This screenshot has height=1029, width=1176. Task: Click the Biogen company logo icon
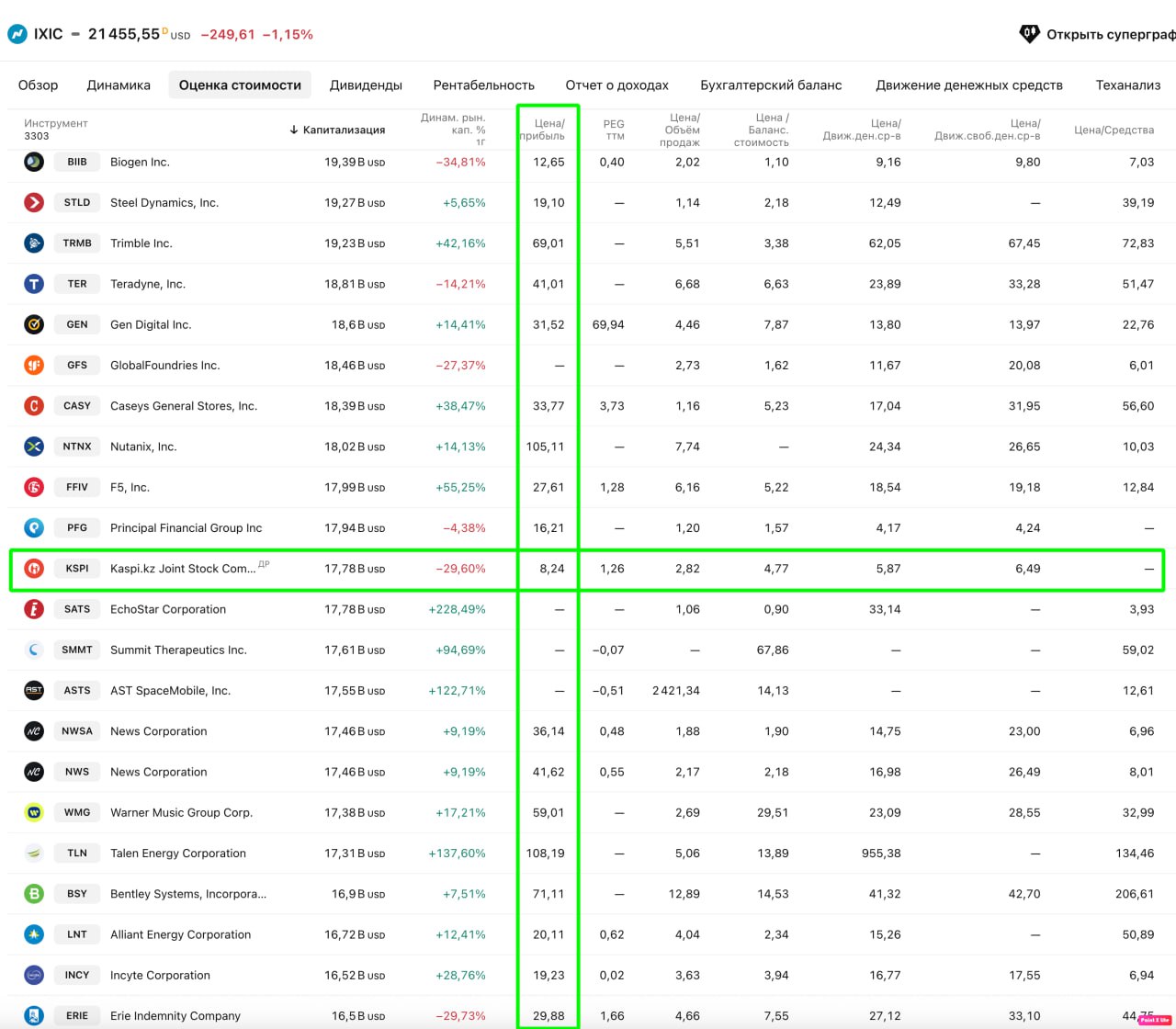34,162
